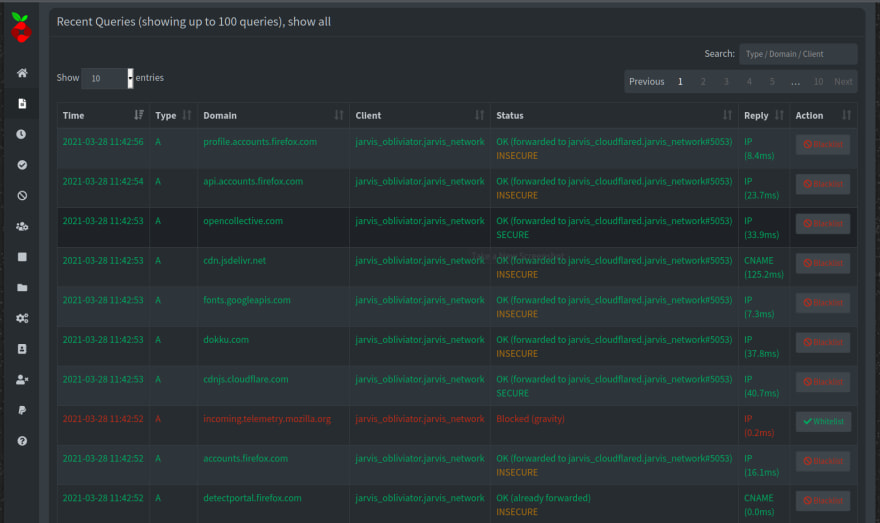Open the Query Log document icon
Viewport: 880px width, 523px height.
coord(22,104)
